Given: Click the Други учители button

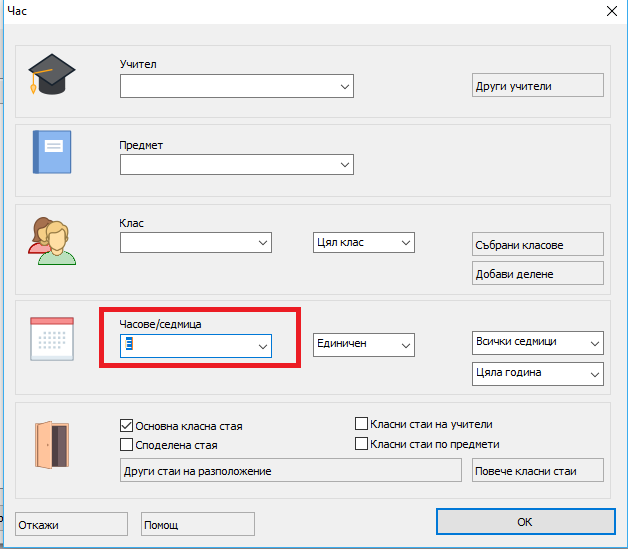Looking at the screenshot, I should point(537,86).
